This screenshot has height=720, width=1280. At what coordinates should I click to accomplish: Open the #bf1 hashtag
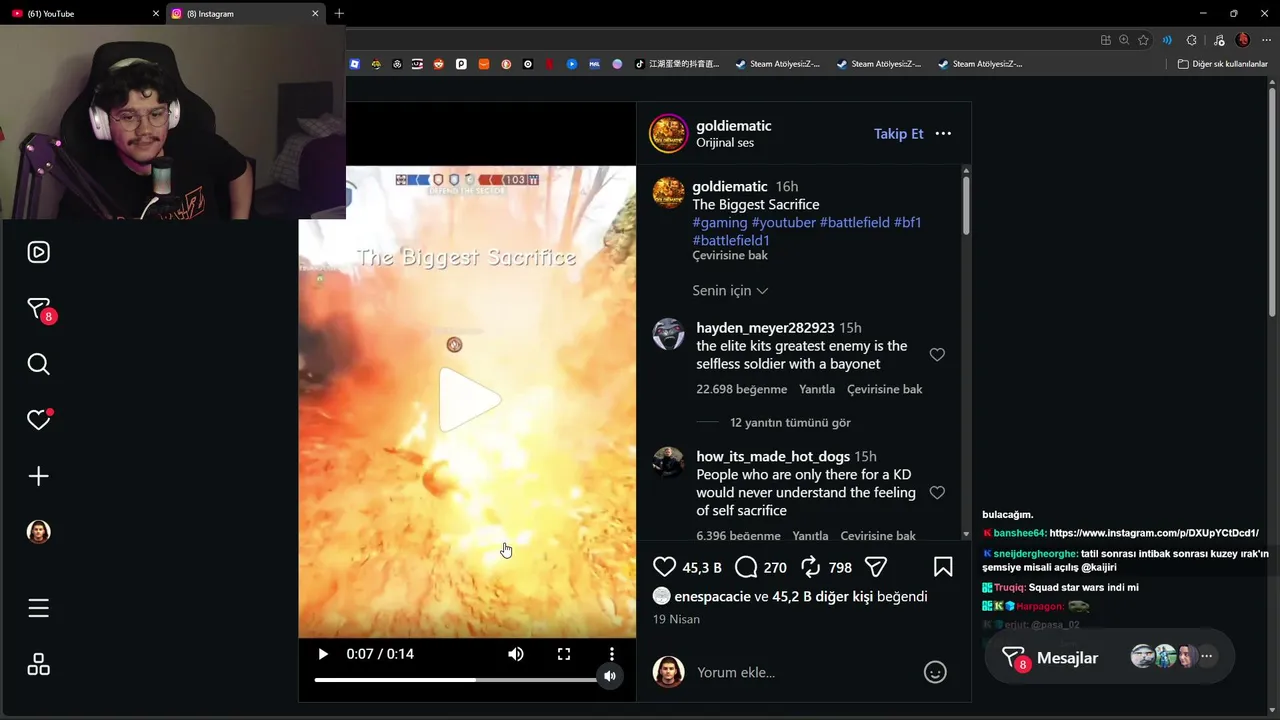pos(908,223)
